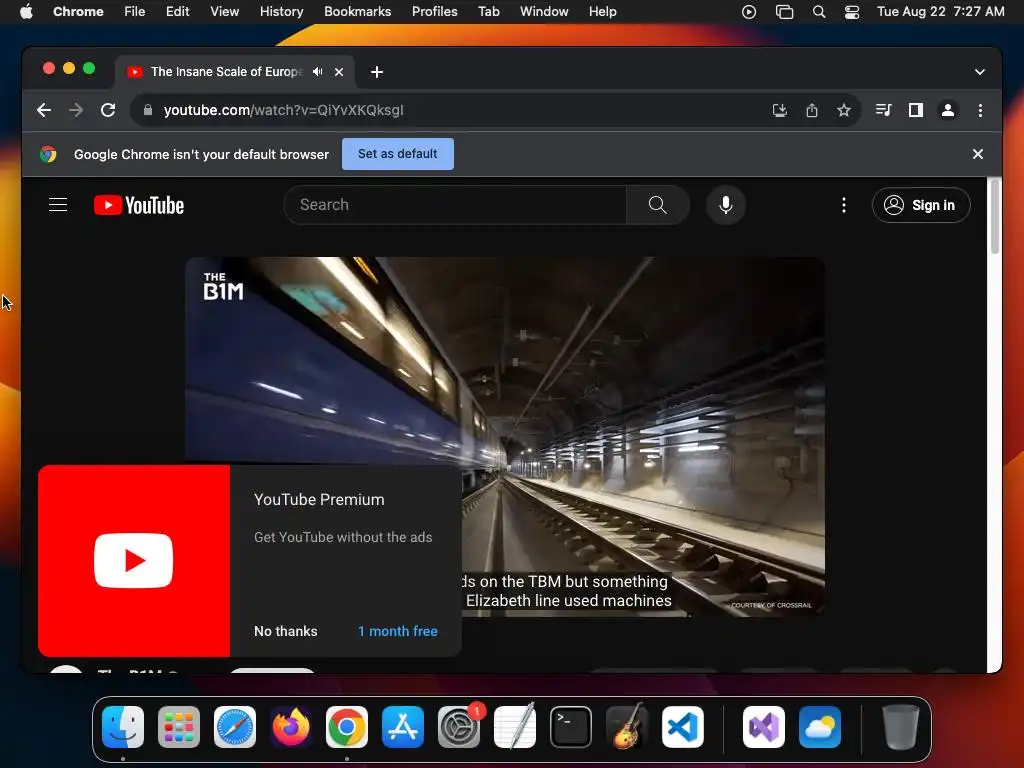
Task: Open the History menu
Action: (281, 12)
